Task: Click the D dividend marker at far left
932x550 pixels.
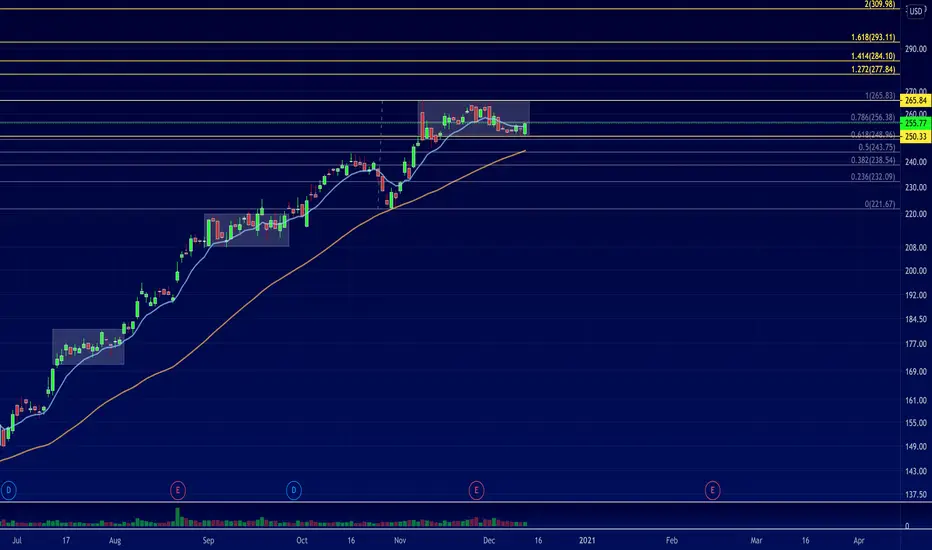Action: click(8, 491)
